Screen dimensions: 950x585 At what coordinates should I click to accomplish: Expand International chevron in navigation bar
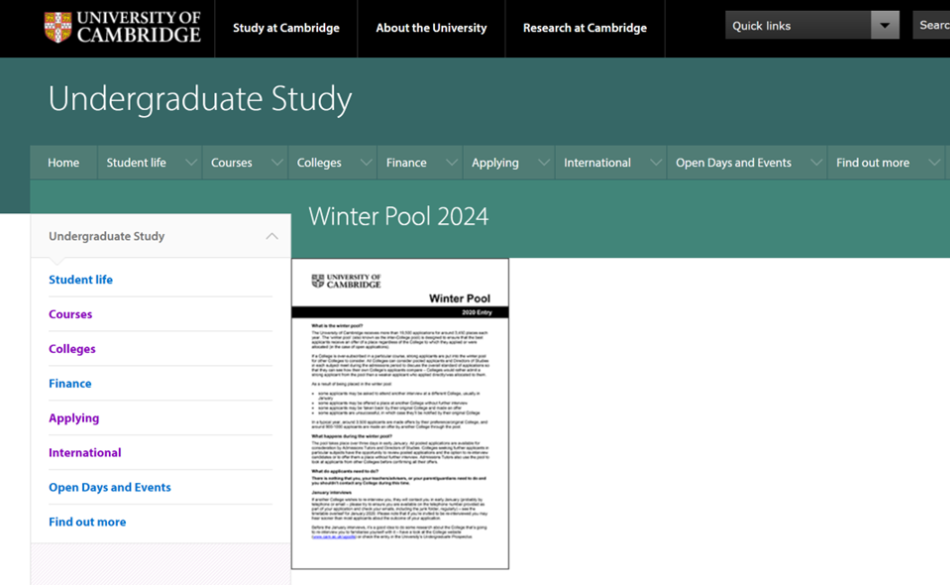(656, 162)
